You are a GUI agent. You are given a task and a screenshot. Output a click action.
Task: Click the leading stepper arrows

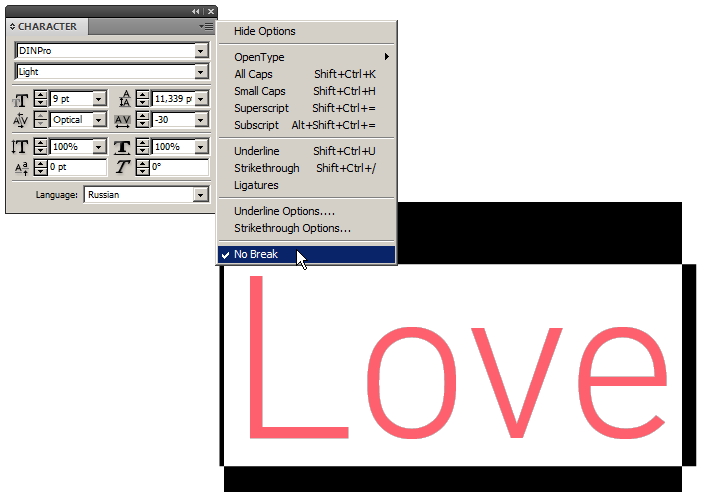click(142, 99)
